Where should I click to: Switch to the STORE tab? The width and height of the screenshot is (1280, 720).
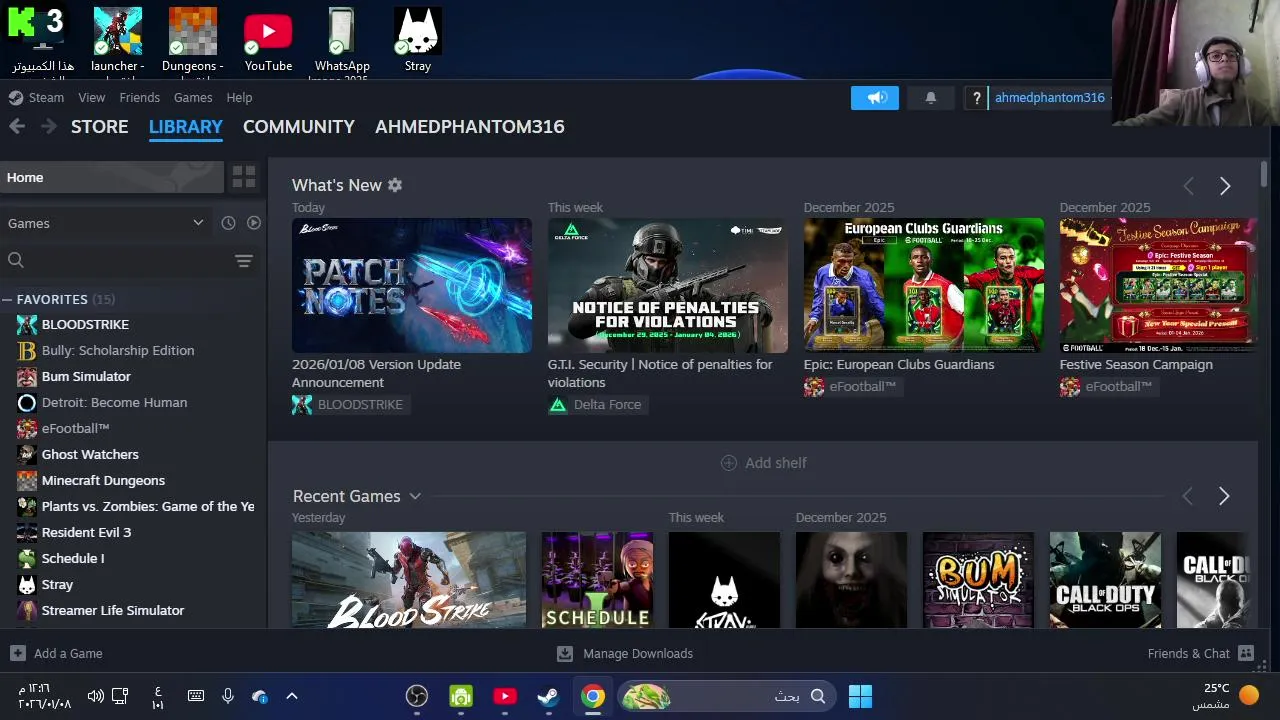(99, 127)
